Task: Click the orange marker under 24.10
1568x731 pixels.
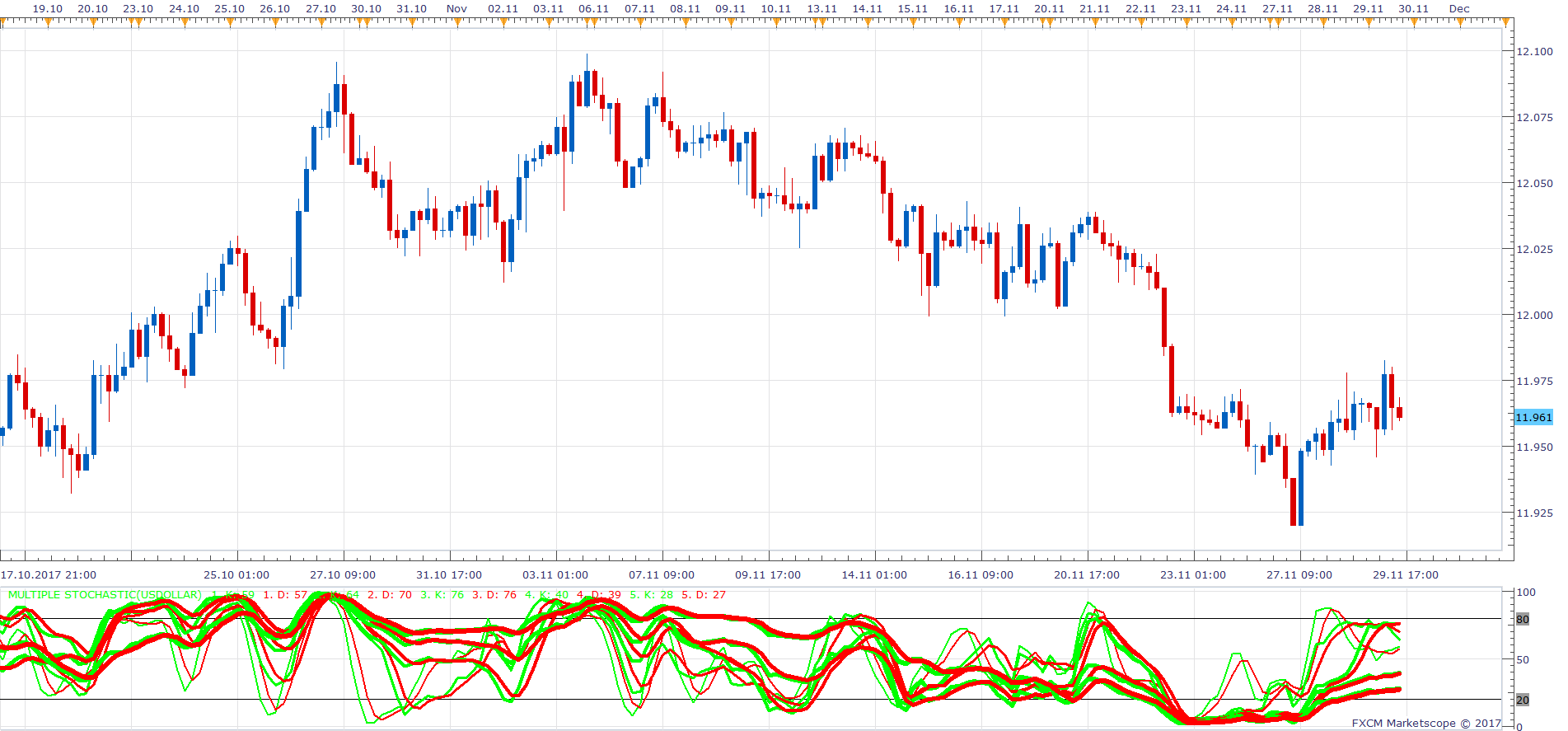Action: coord(185,22)
